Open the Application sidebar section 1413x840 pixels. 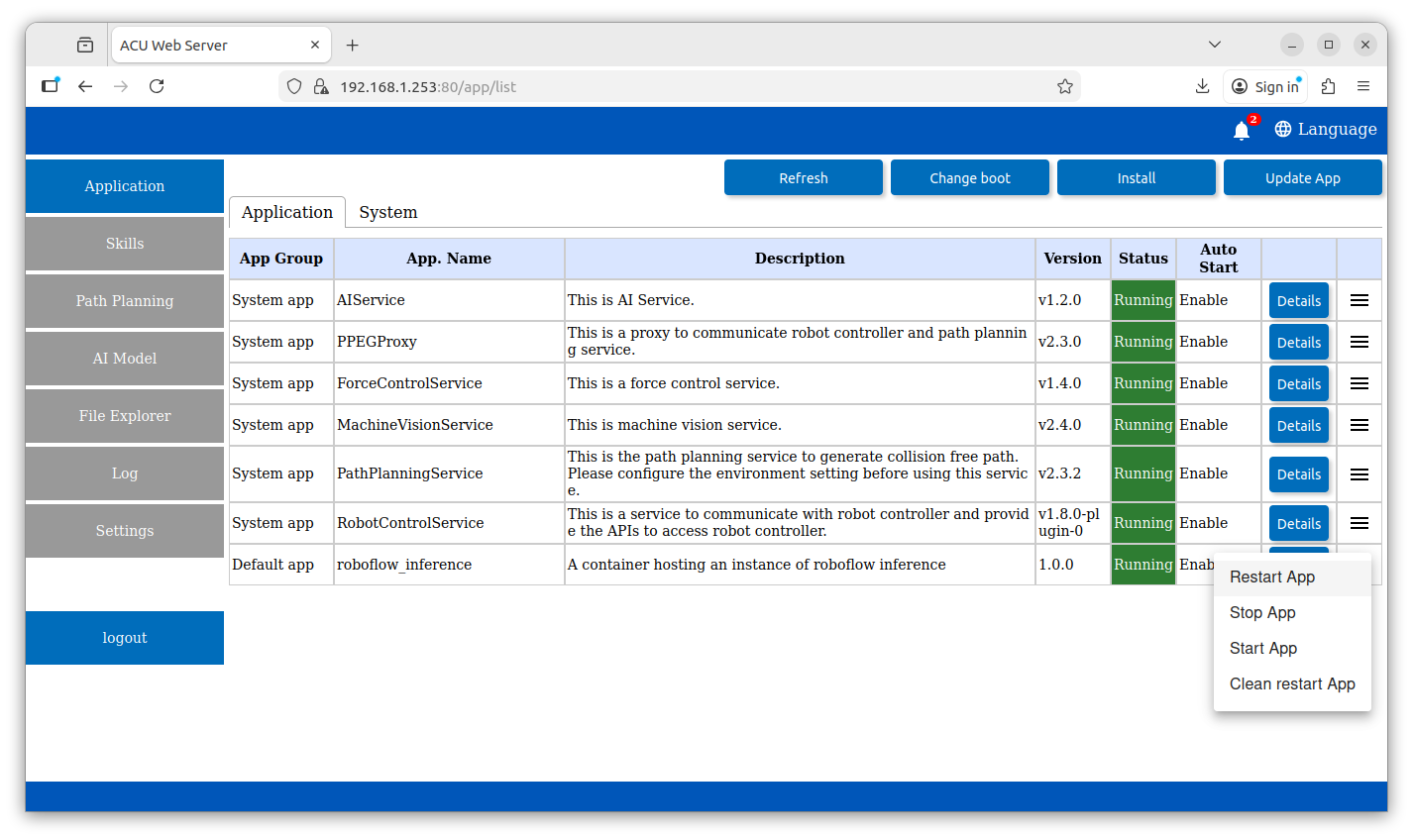[x=125, y=186]
